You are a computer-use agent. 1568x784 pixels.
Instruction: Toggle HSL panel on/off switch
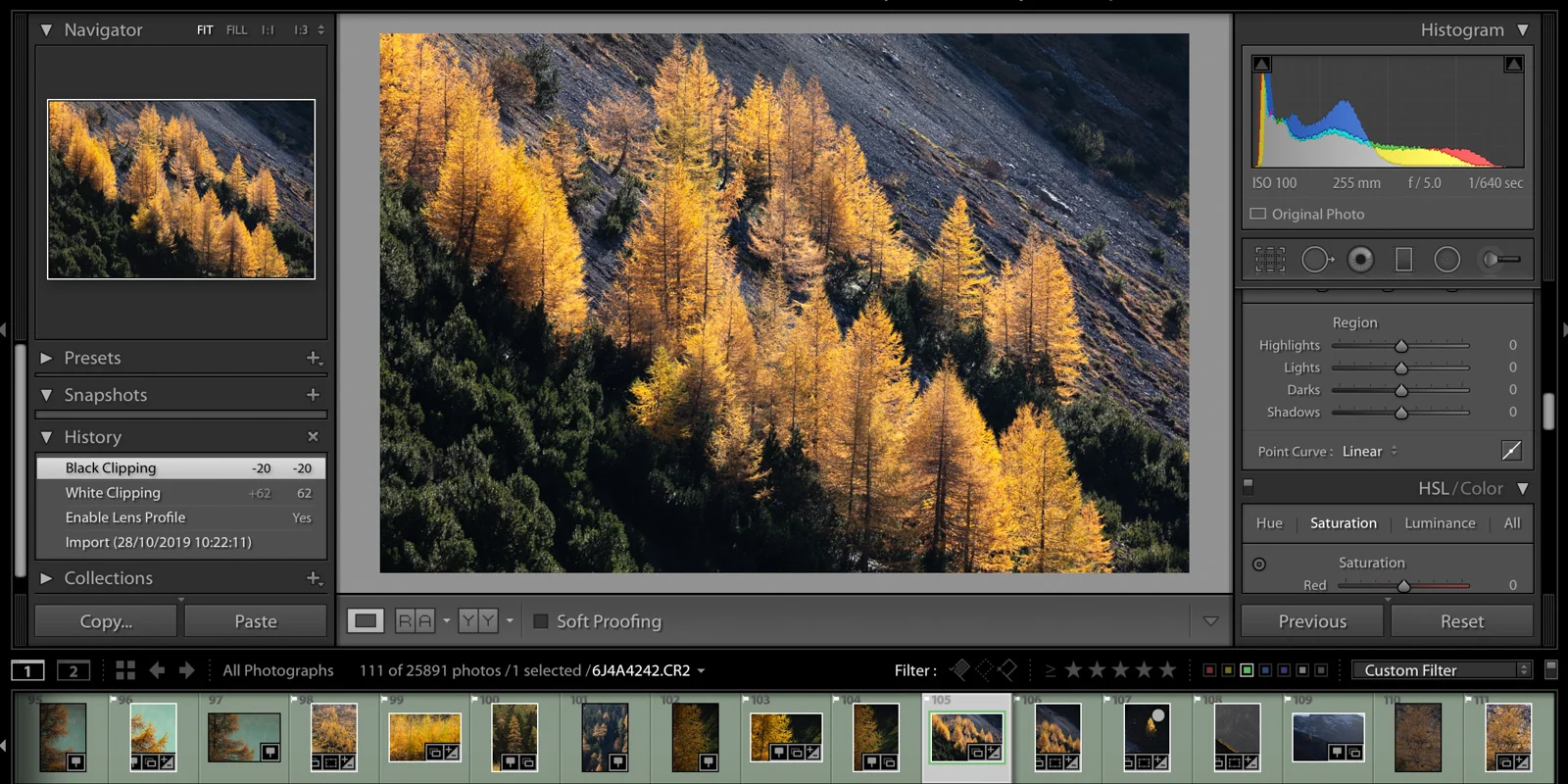1249,485
